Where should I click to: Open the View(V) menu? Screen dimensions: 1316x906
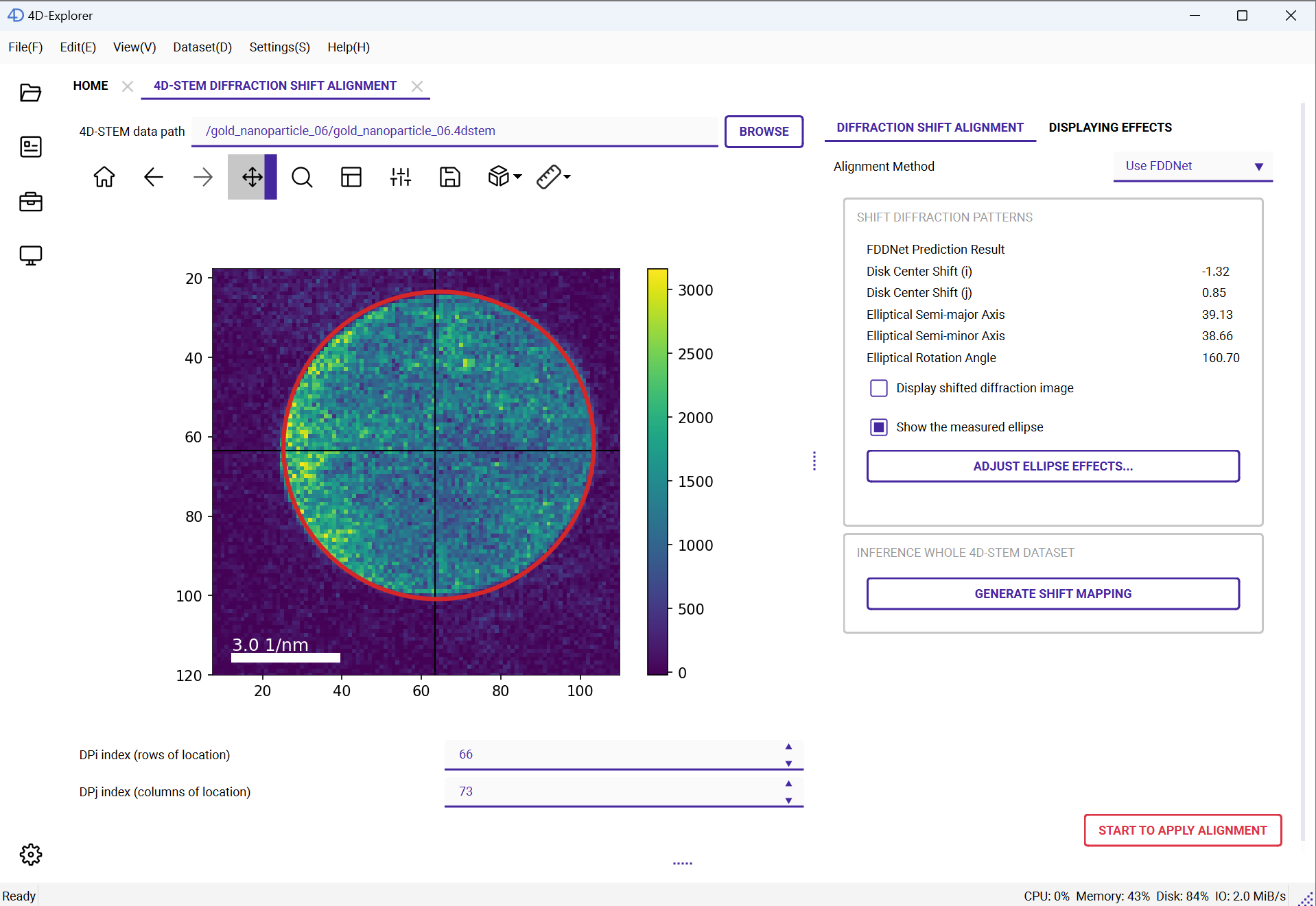[x=134, y=47]
